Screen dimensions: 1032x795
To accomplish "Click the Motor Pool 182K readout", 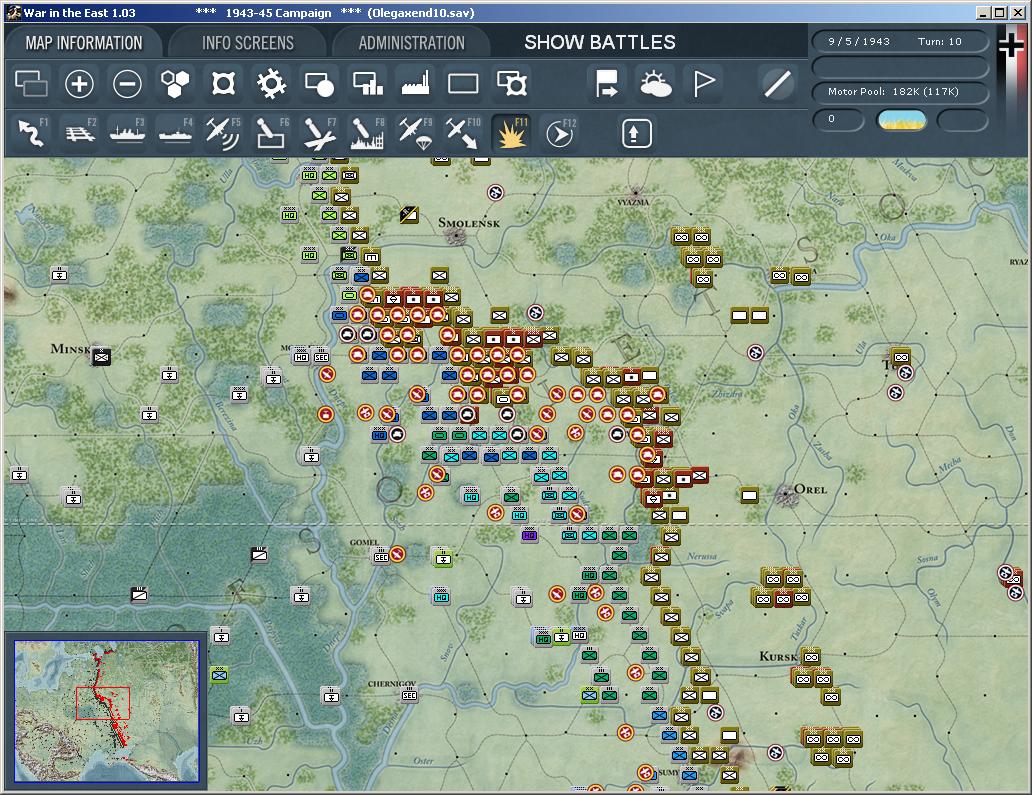I will (x=900, y=91).
